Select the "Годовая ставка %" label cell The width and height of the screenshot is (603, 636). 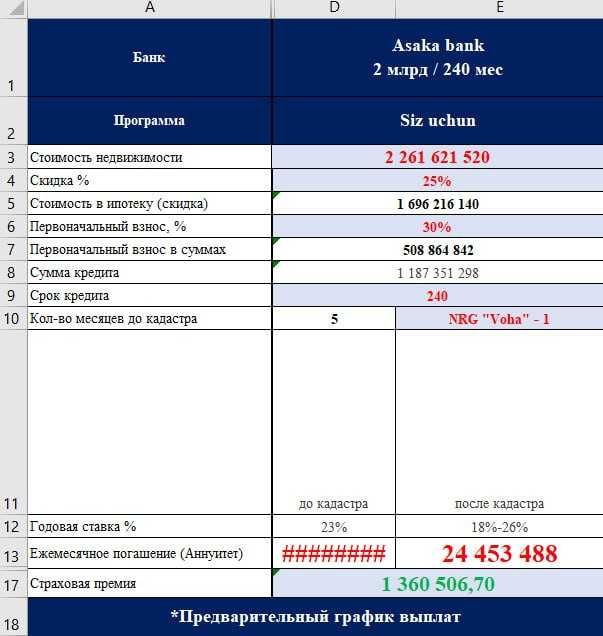coord(150,526)
